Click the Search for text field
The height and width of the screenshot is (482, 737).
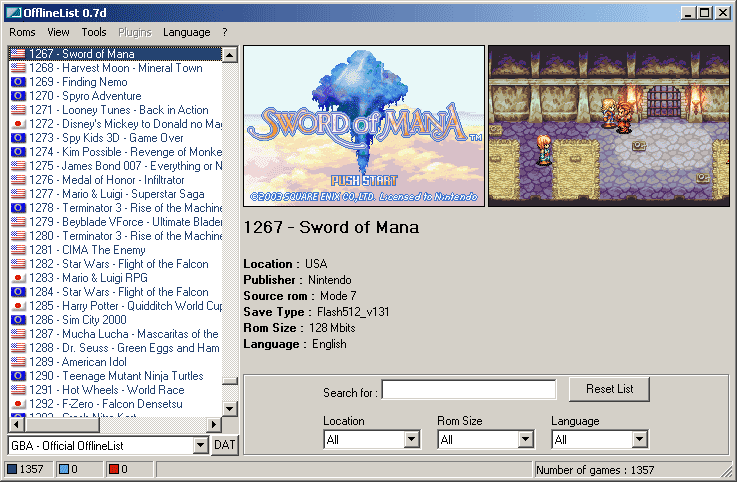(468, 390)
